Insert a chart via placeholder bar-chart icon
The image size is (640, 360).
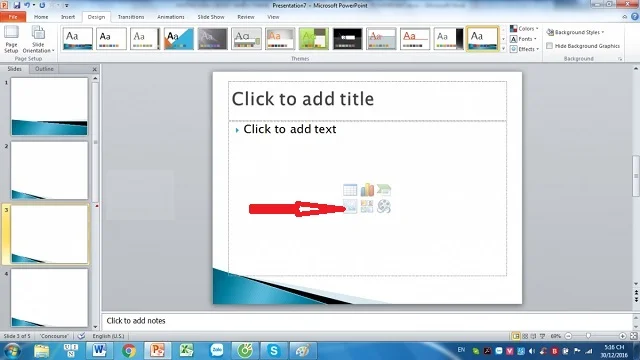click(x=367, y=190)
